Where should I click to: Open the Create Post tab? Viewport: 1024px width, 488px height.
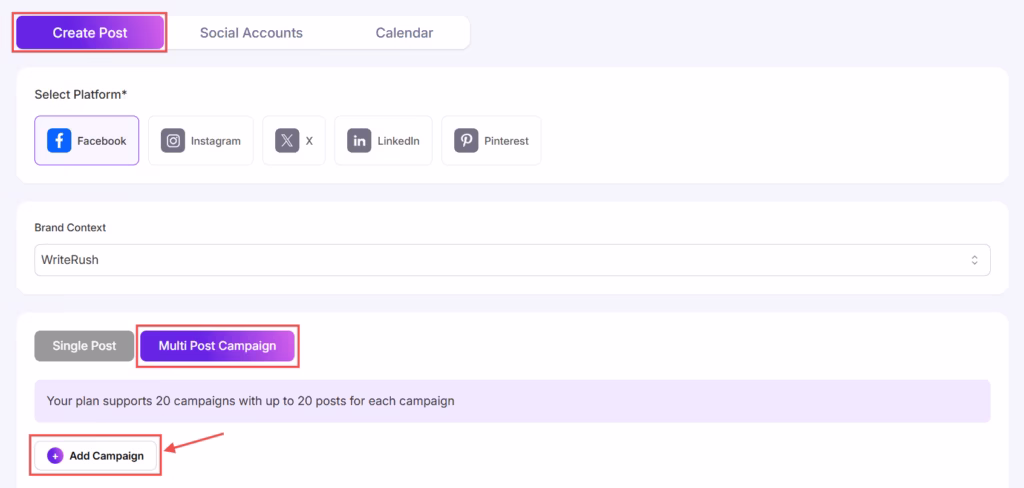(89, 33)
